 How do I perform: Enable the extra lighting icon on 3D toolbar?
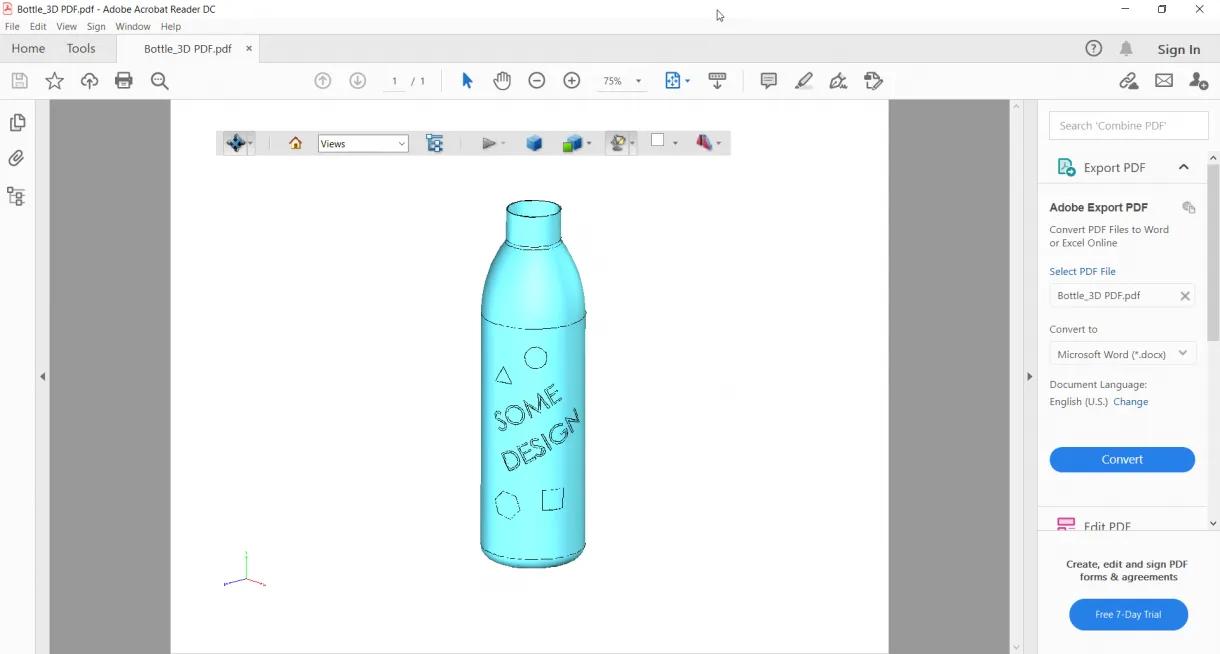(x=618, y=143)
